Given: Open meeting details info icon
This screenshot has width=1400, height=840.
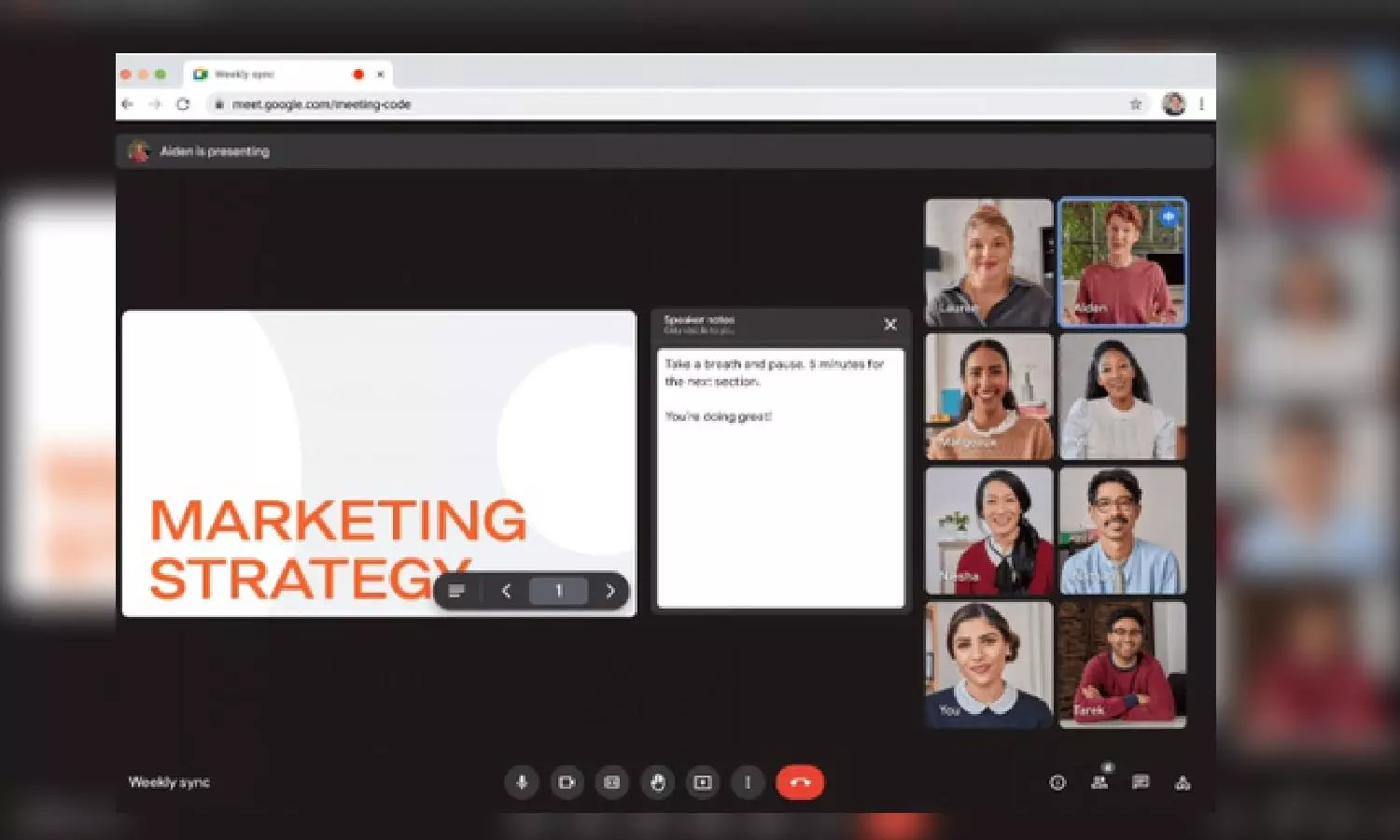Looking at the screenshot, I should click(x=1057, y=783).
